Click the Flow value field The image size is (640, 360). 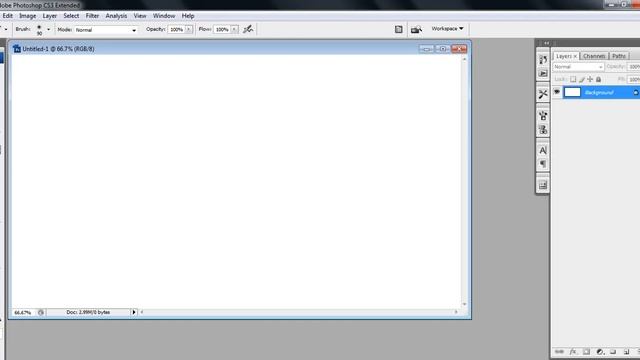pos(222,29)
